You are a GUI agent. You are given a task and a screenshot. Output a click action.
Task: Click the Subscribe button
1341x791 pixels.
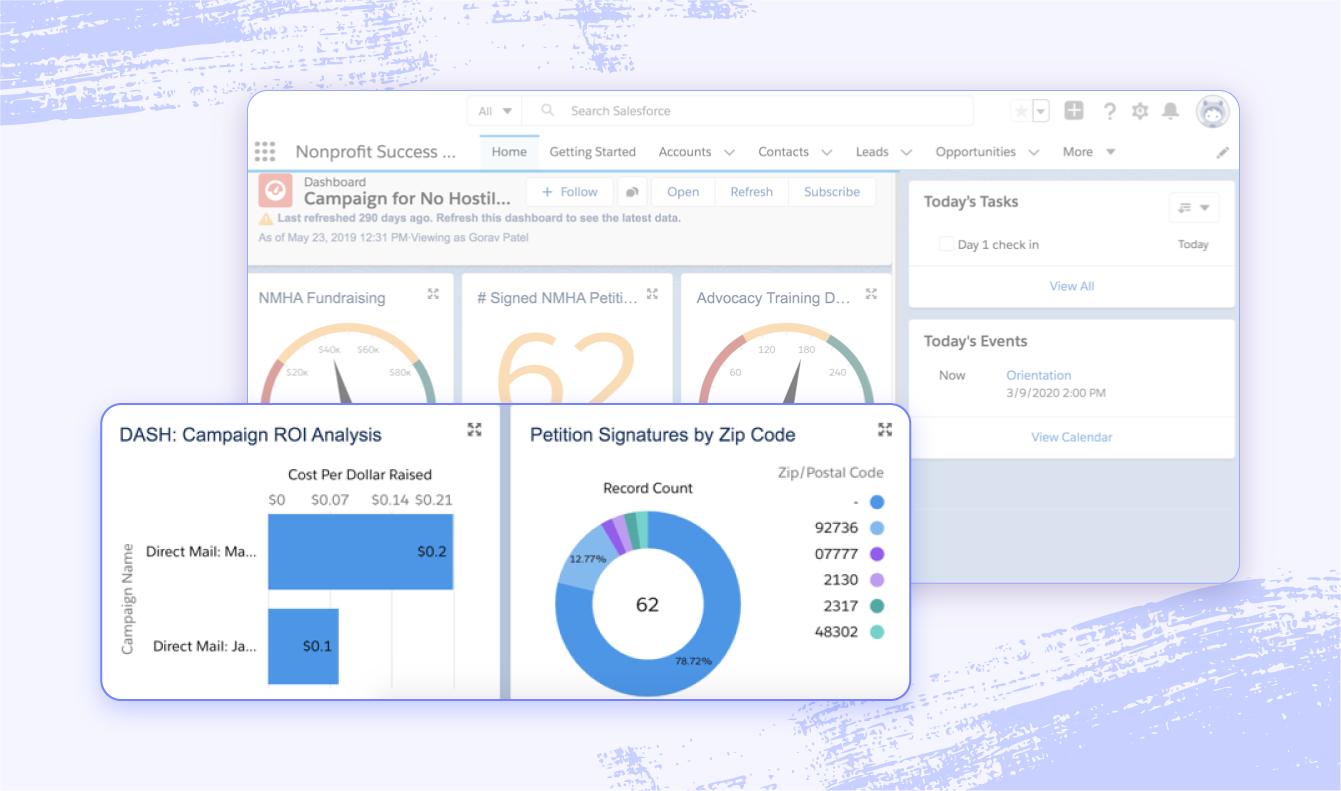tap(832, 192)
